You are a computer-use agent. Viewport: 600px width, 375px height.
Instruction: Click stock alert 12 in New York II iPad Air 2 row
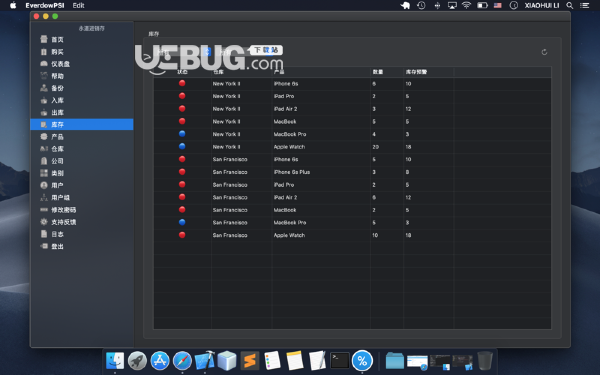[408, 109]
